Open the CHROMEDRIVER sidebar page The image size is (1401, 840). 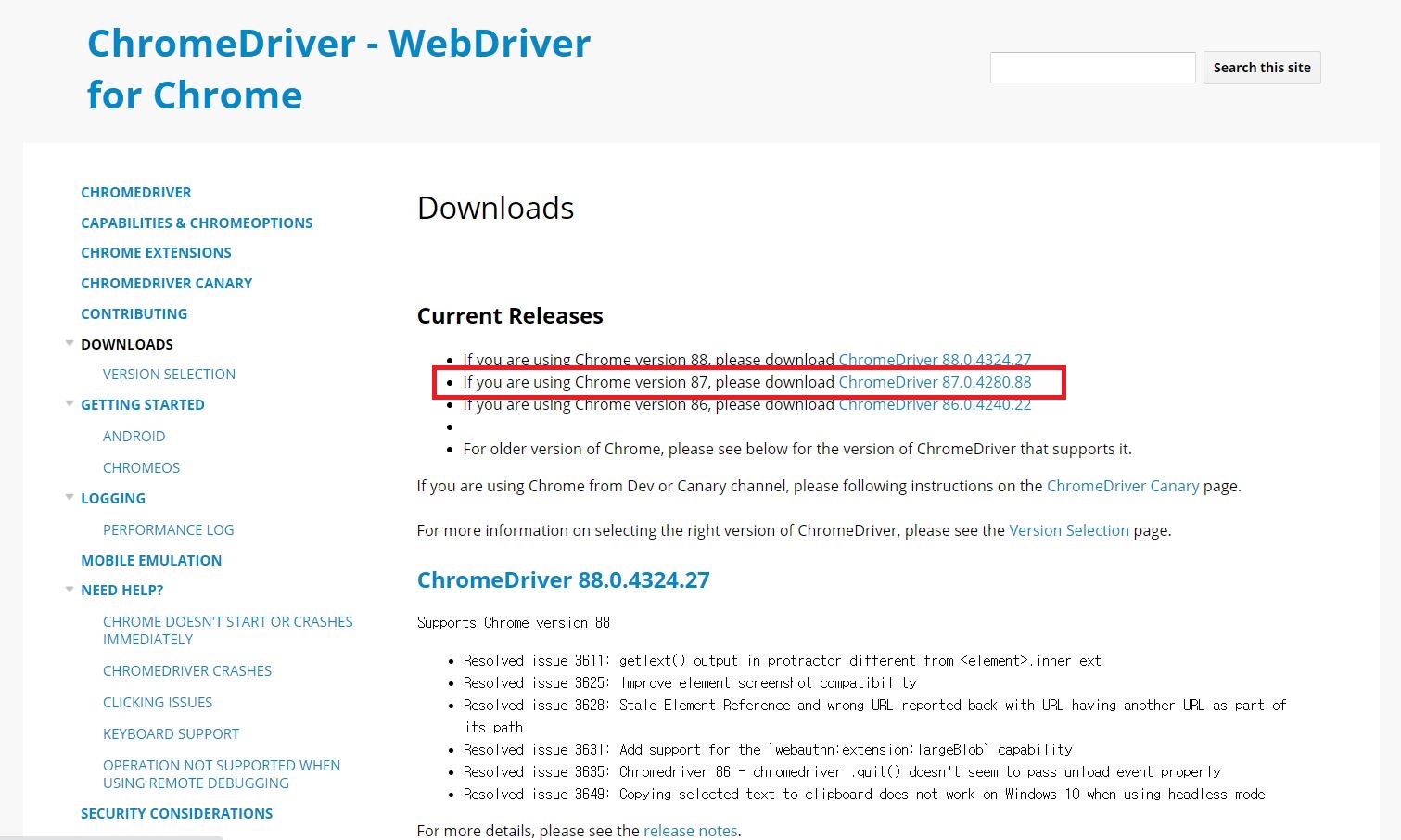136,192
